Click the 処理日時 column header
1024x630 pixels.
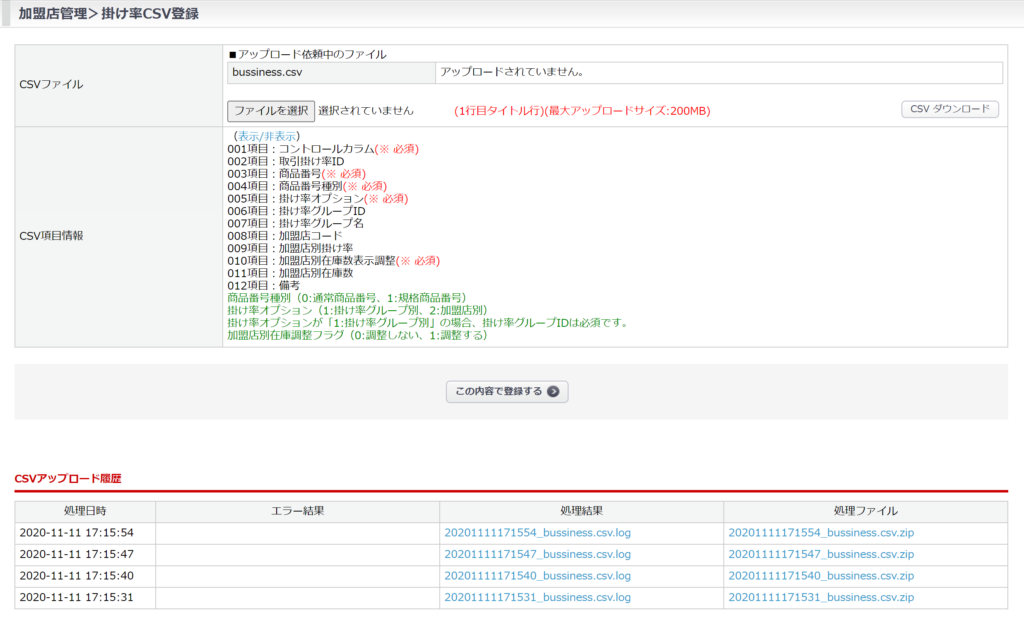pos(85,511)
